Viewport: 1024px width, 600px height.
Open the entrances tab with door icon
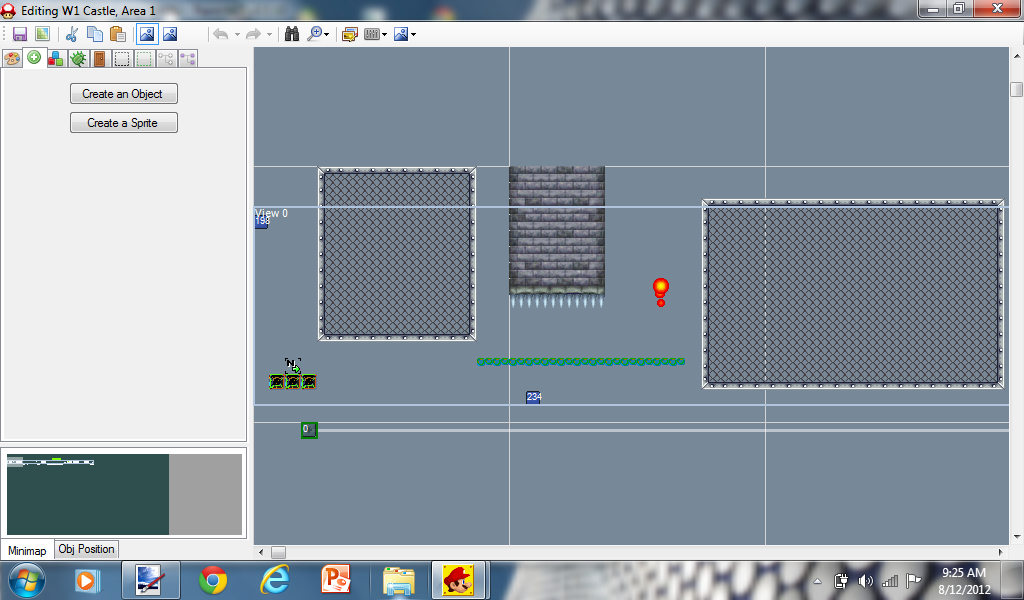point(100,59)
